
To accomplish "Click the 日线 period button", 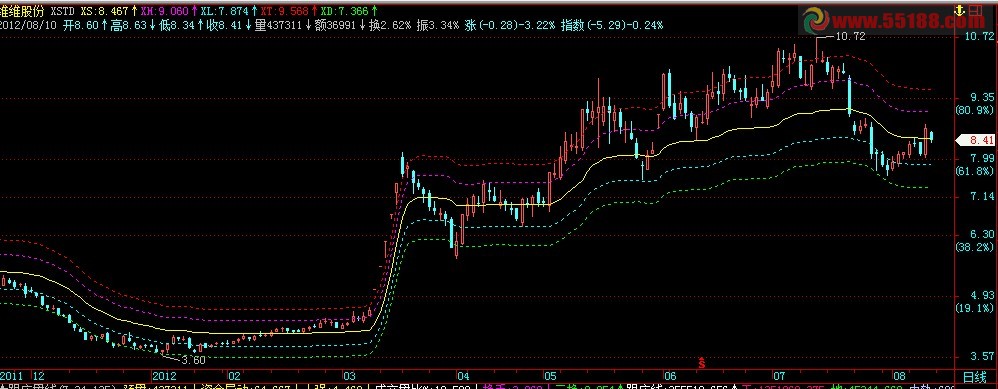I will pyautogui.click(x=974, y=376).
